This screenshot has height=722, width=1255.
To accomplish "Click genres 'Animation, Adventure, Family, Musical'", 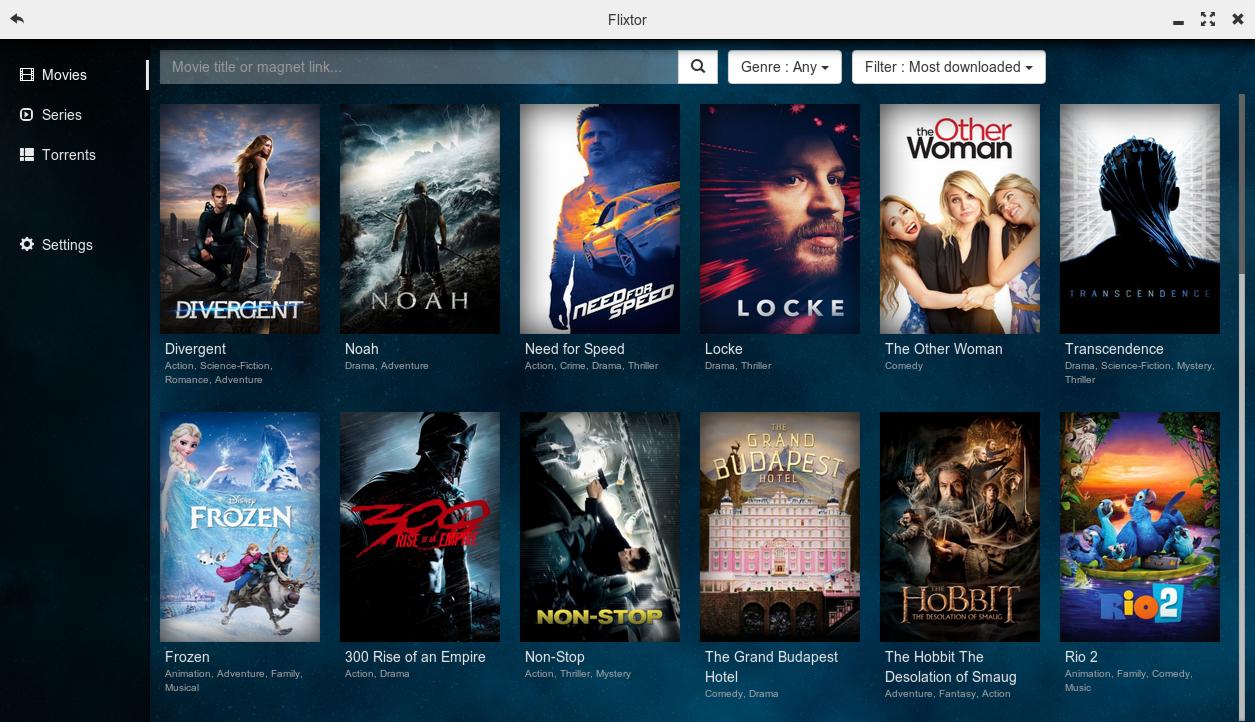I will (x=234, y=681).
